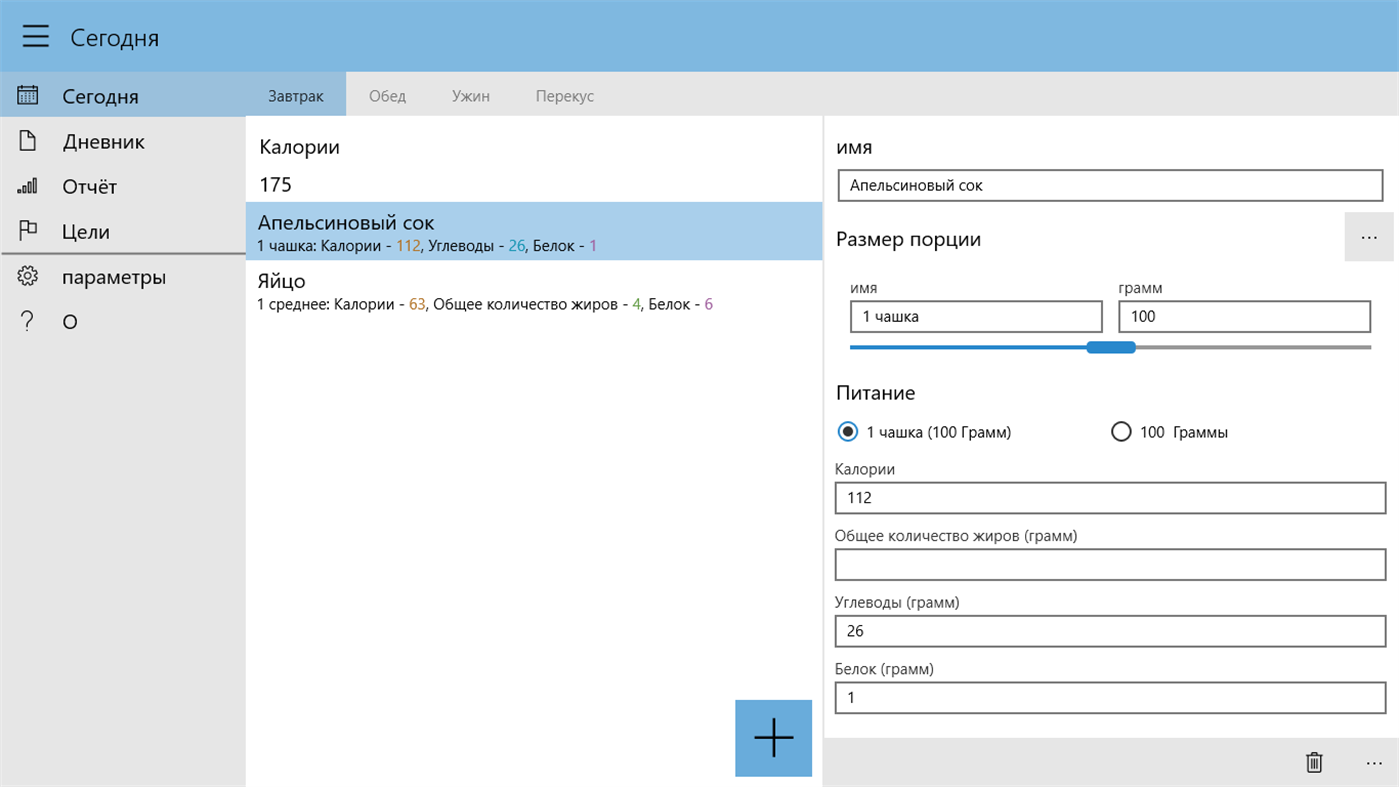Click the portion name field 1 чашка

click(975, 316)
